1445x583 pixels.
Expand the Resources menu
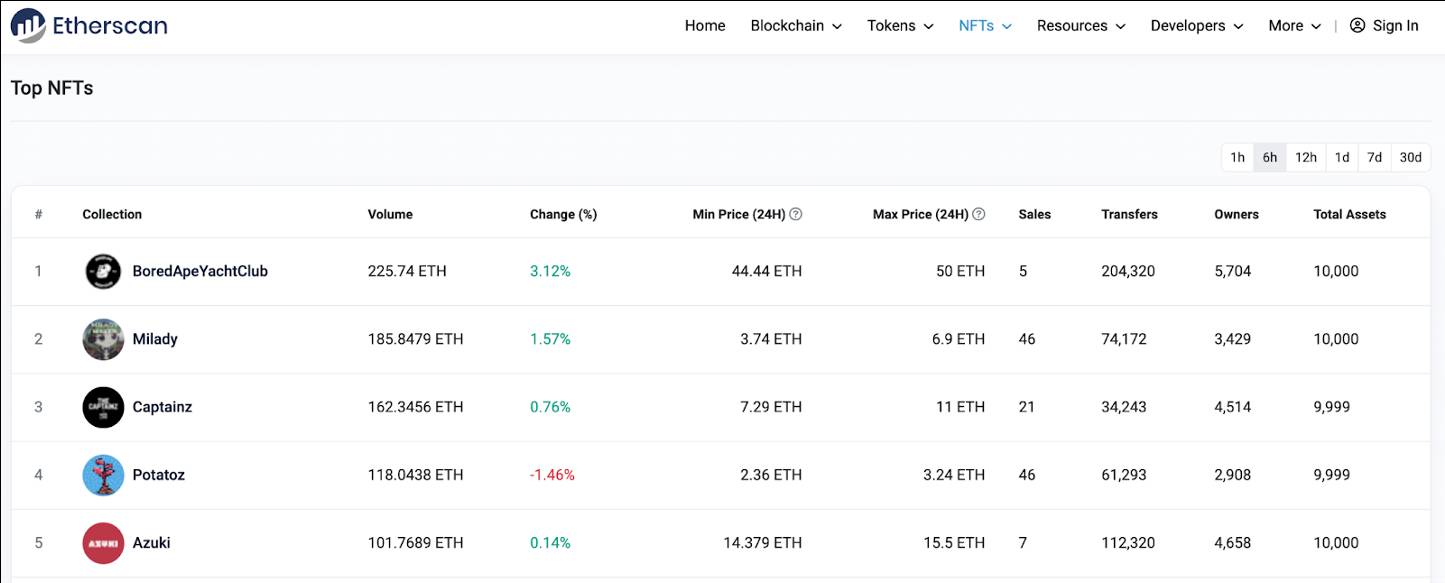(x=1081, y=26)
